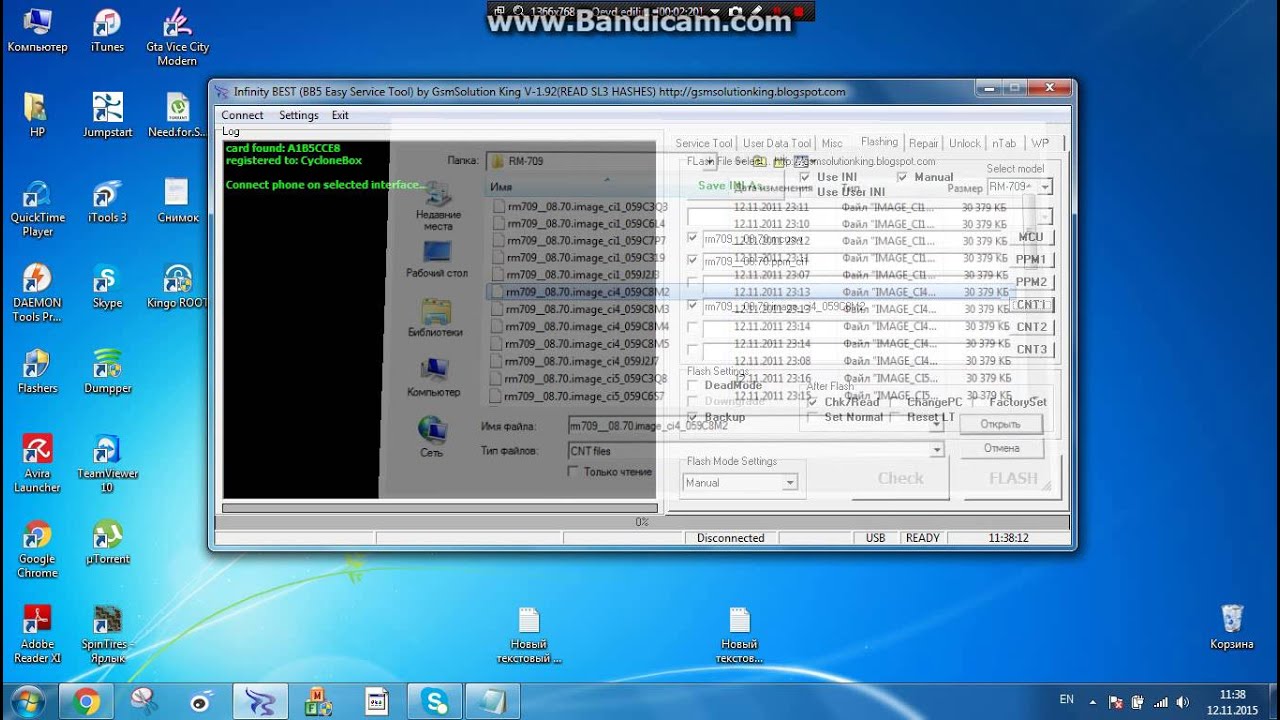The height and width of the screenshot is (720, 1280).
Task: Open the HP desktop folder
Action: pyautogui.click(x=37, y=115)
